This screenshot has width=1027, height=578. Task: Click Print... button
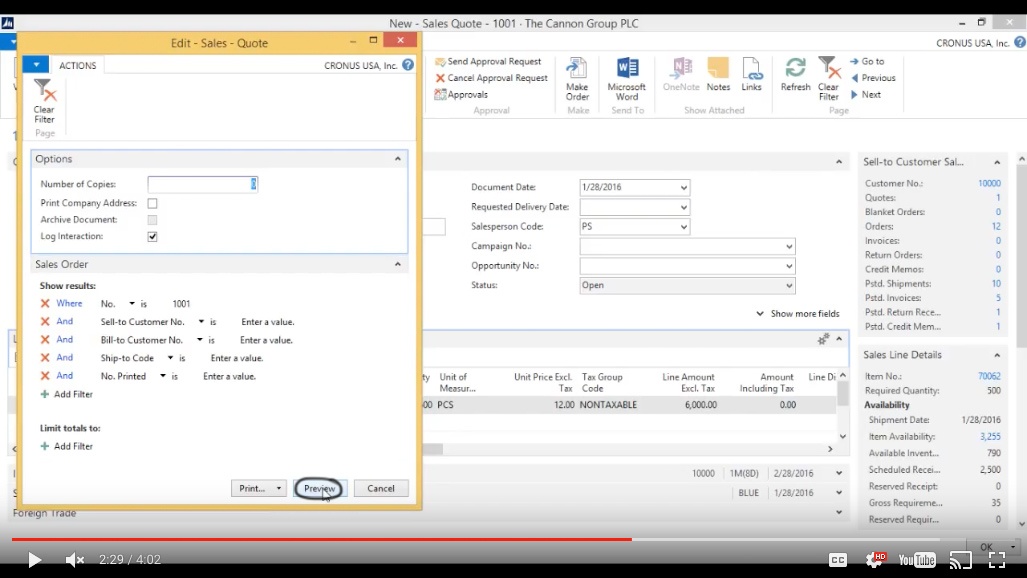coord(252,488)
